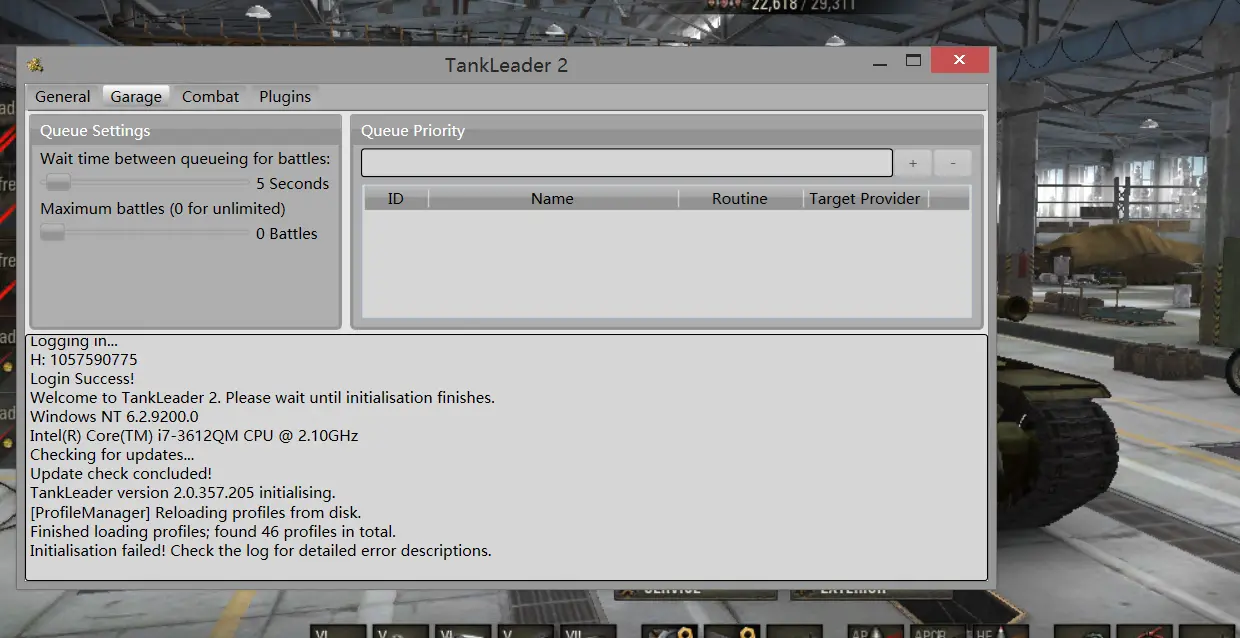Screen dimensions: 1240x638
Task: Close the TankLeader 2 window
Action: [960, 61]
